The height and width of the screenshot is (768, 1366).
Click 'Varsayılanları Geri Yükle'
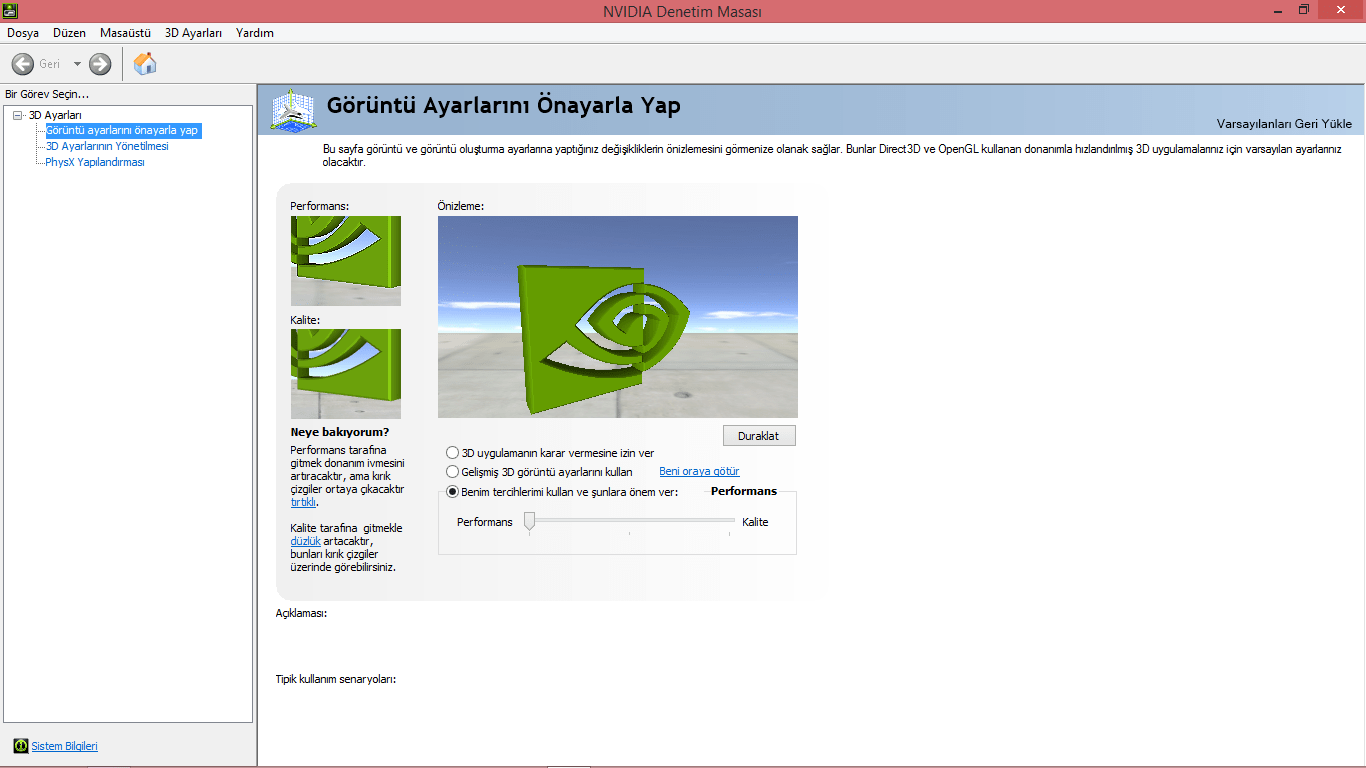1283,122
